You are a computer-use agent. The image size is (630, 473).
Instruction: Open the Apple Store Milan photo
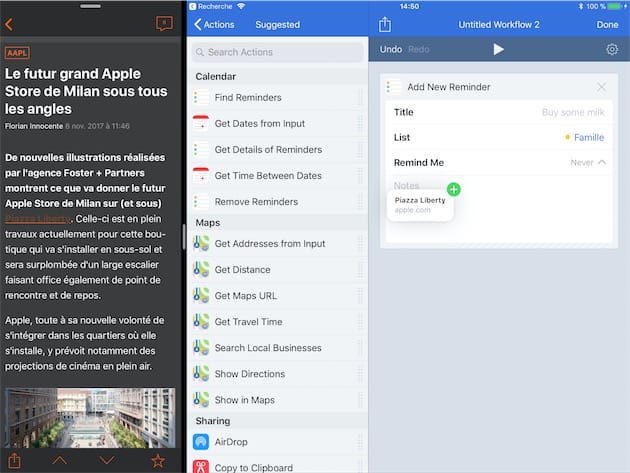(x=90, y=418)
